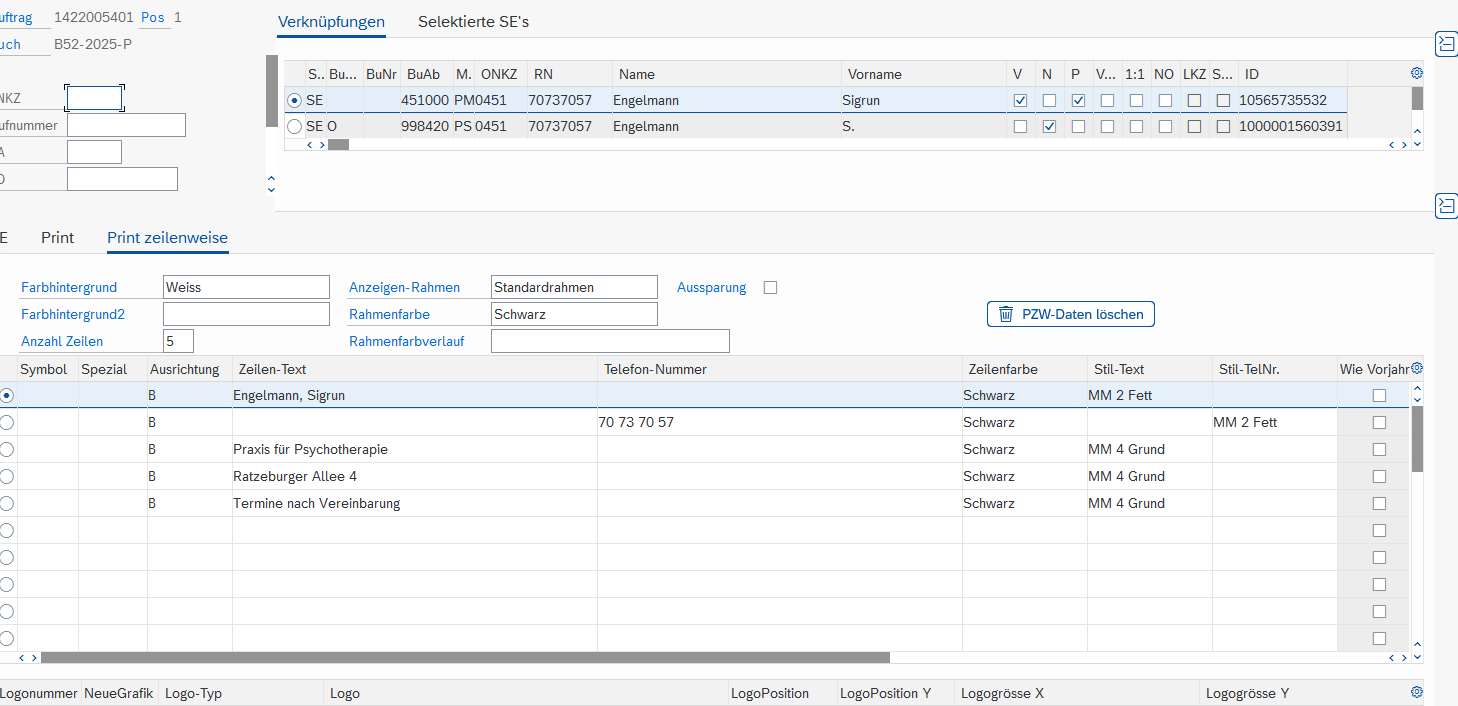Open settings gear of Verknüpfungen table
This screenshot has width=1458, height=706.
click(x=1416, y=73)
